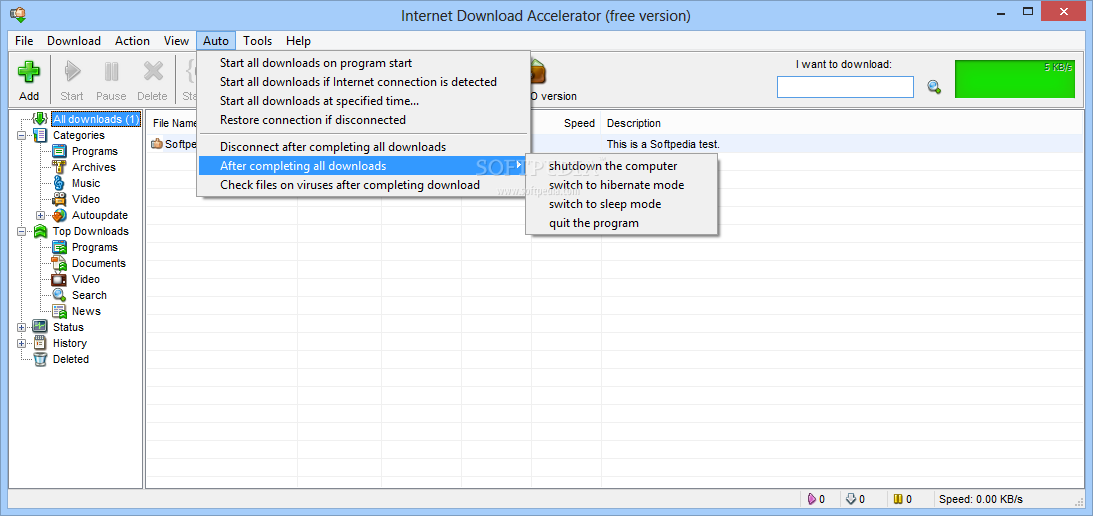Click the News newspaper icon

(59, 311)
